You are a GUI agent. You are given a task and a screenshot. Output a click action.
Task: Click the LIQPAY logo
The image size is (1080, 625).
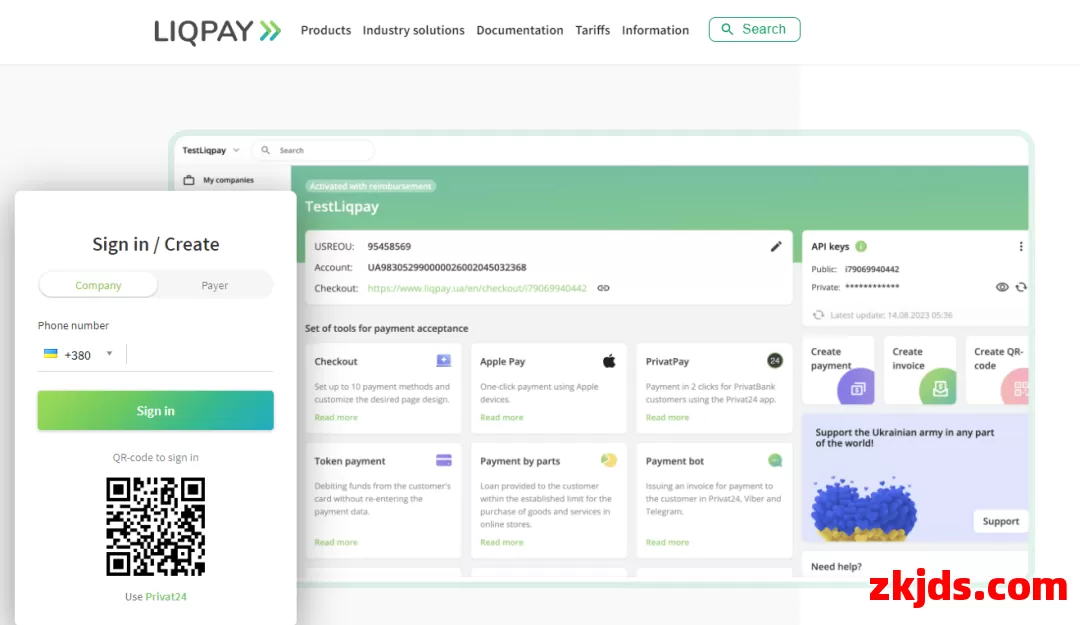click(217, 31)
